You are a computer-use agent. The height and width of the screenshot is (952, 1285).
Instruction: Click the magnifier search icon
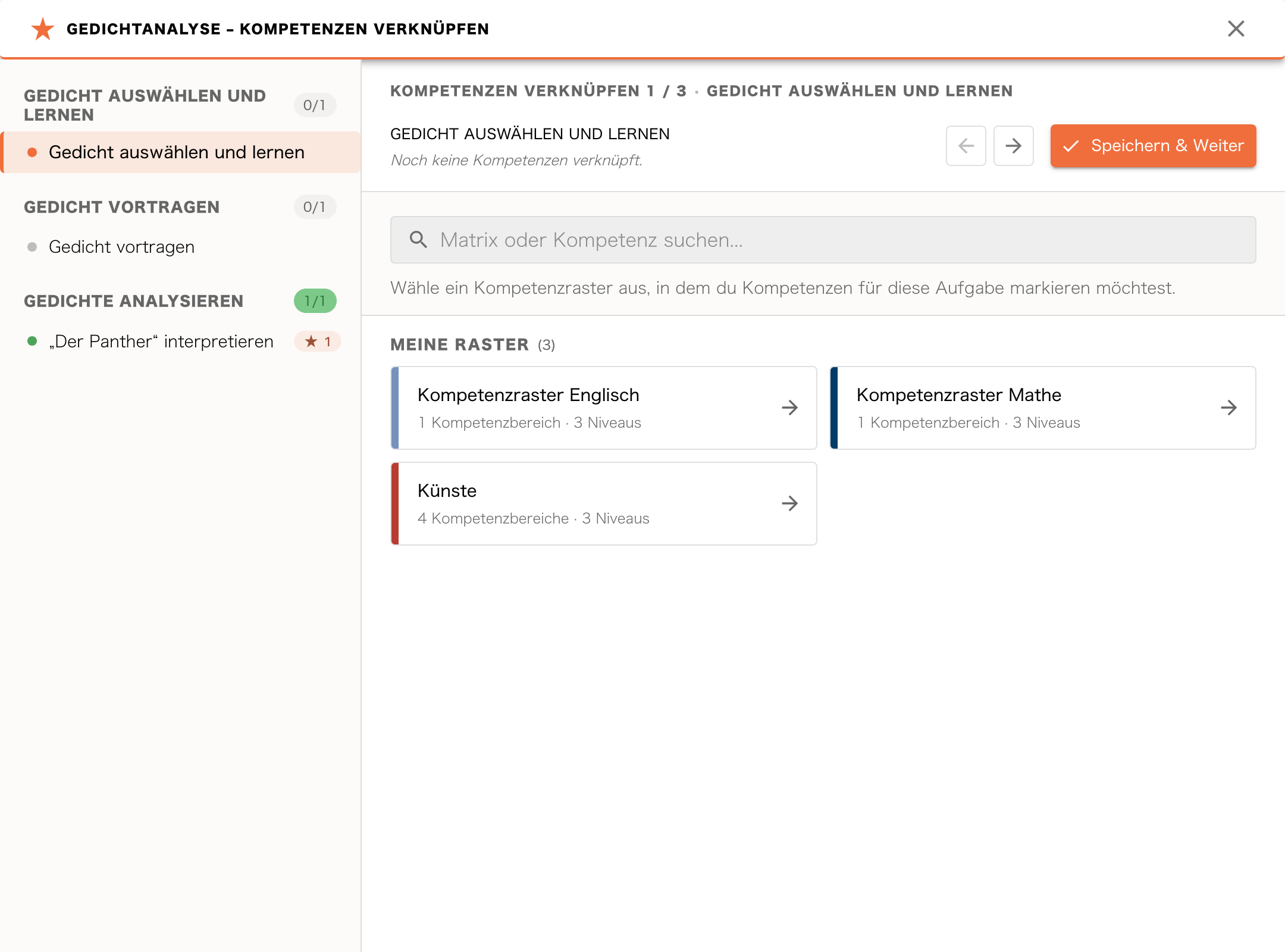(x=418, y=240)
